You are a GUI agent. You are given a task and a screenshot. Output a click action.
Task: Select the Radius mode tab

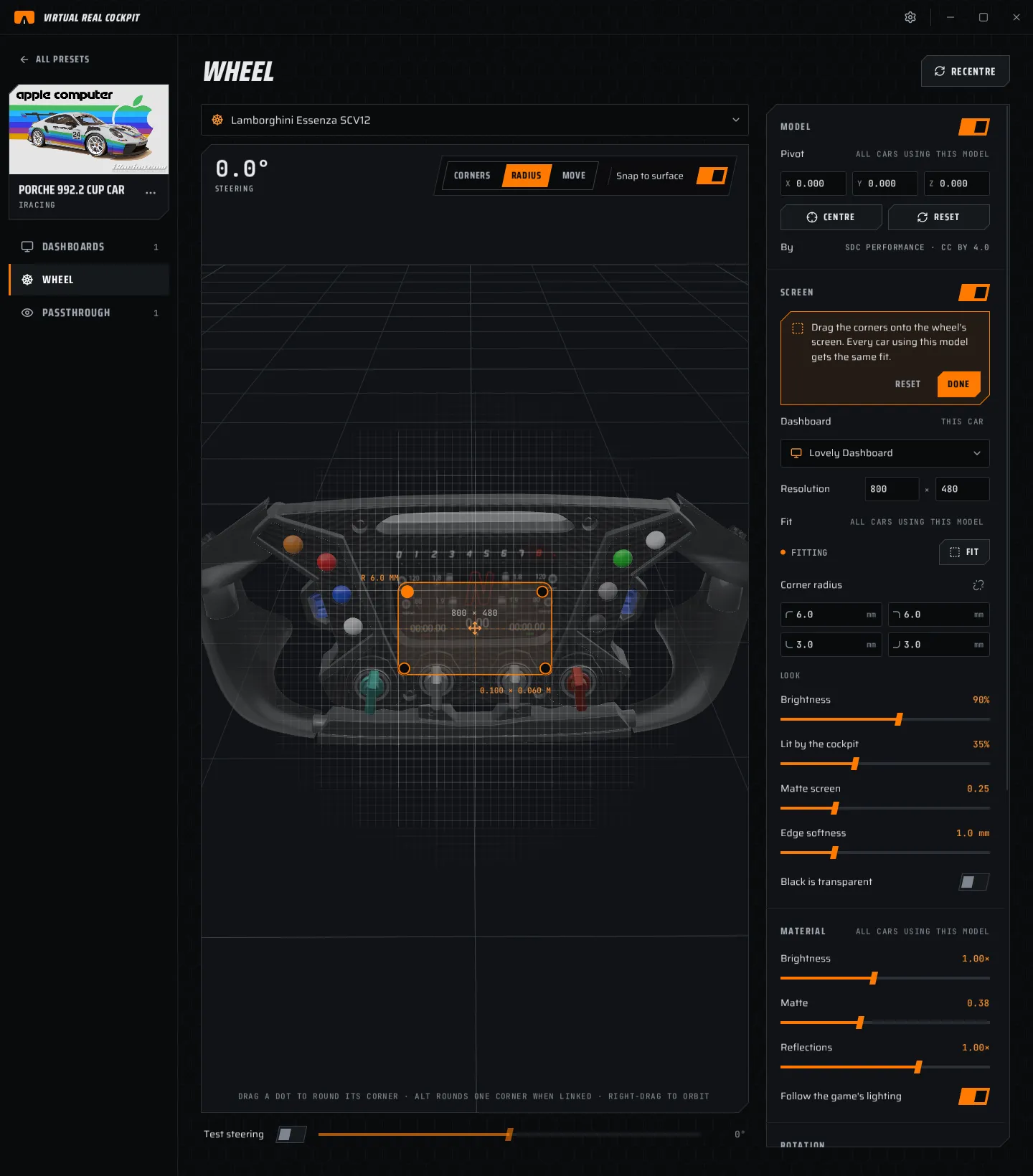click(x=527, y=176)
